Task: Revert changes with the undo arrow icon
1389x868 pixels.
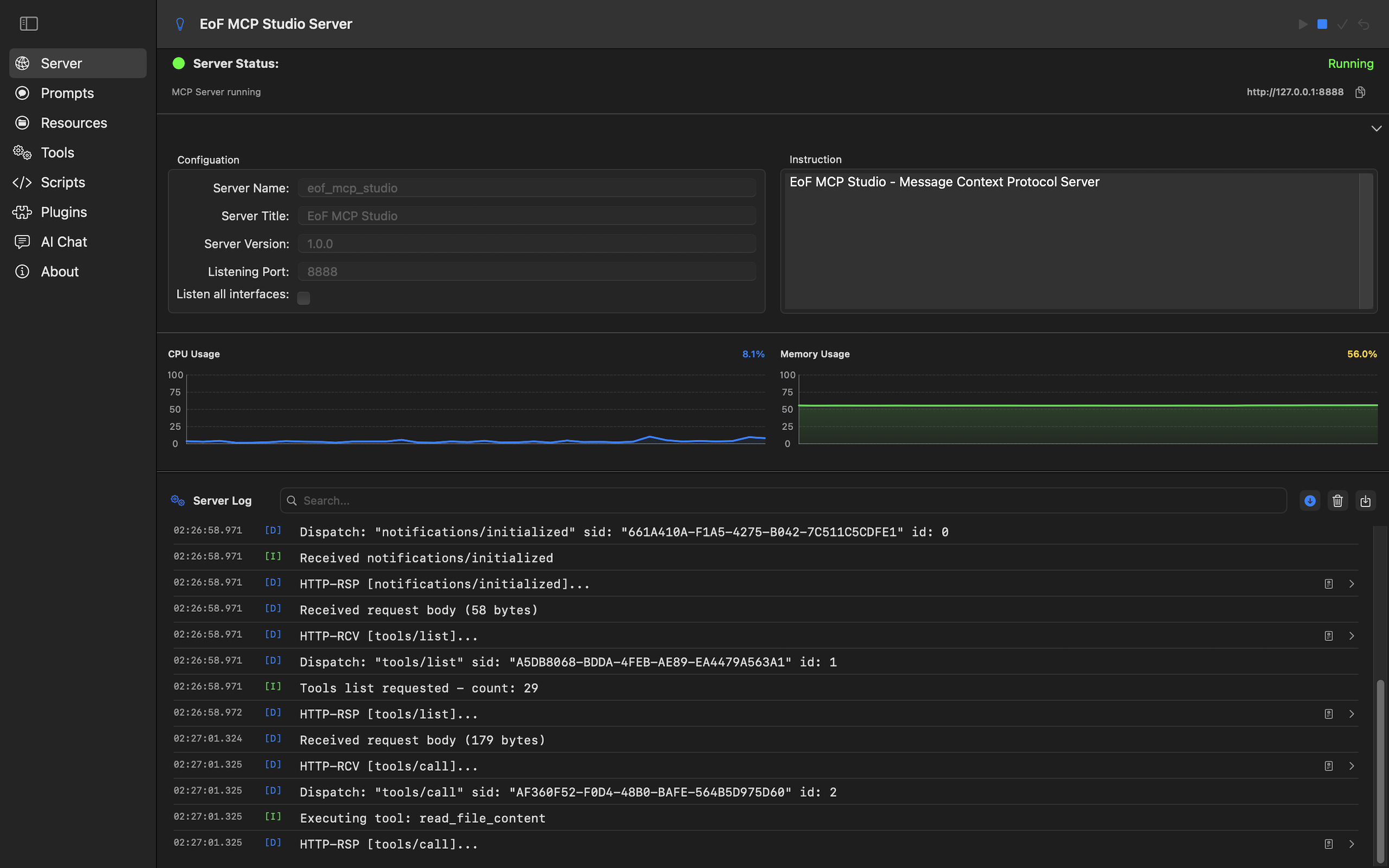Action: pyautogui.click(x=1363, y=24)
